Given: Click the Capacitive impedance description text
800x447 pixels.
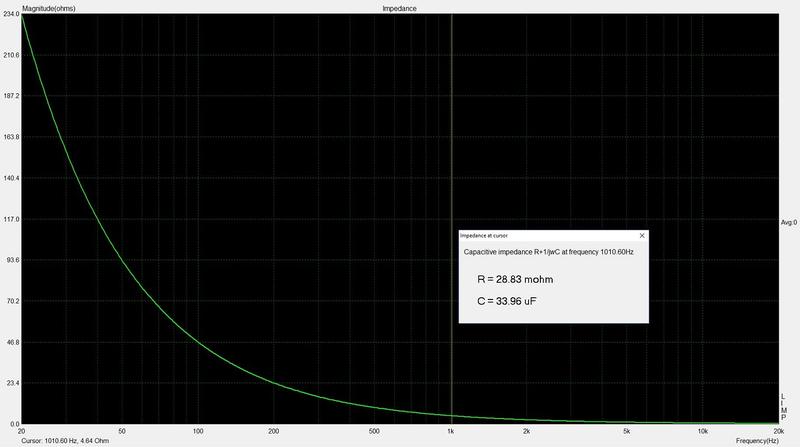Looking at the screenshot, I should [x=548, y=252].
